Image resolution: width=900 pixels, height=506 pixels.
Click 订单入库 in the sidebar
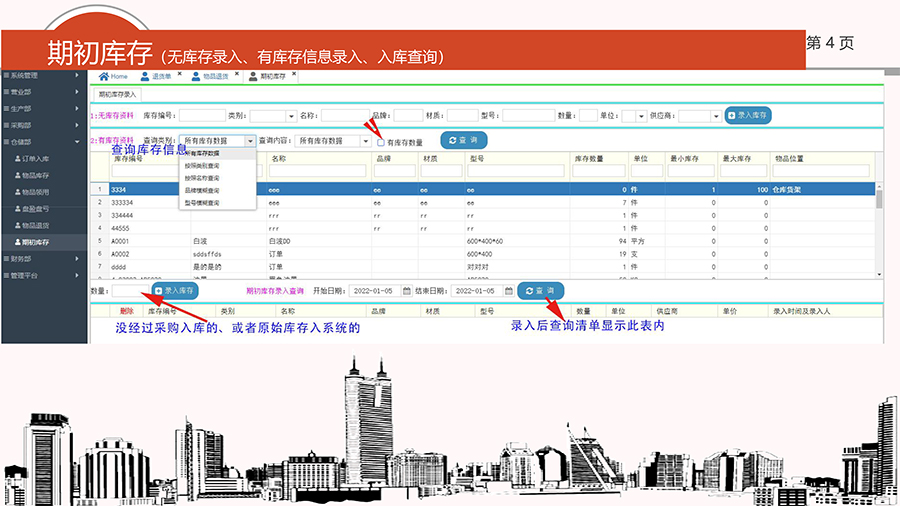[x=35, y=158]
